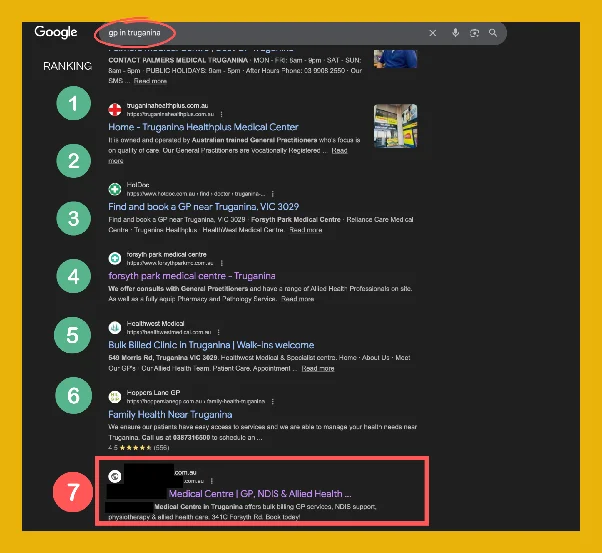Open more options for truganinahealthplus.com.au result
The width and height of the screenshot is (602, 553).
point(222,114)
